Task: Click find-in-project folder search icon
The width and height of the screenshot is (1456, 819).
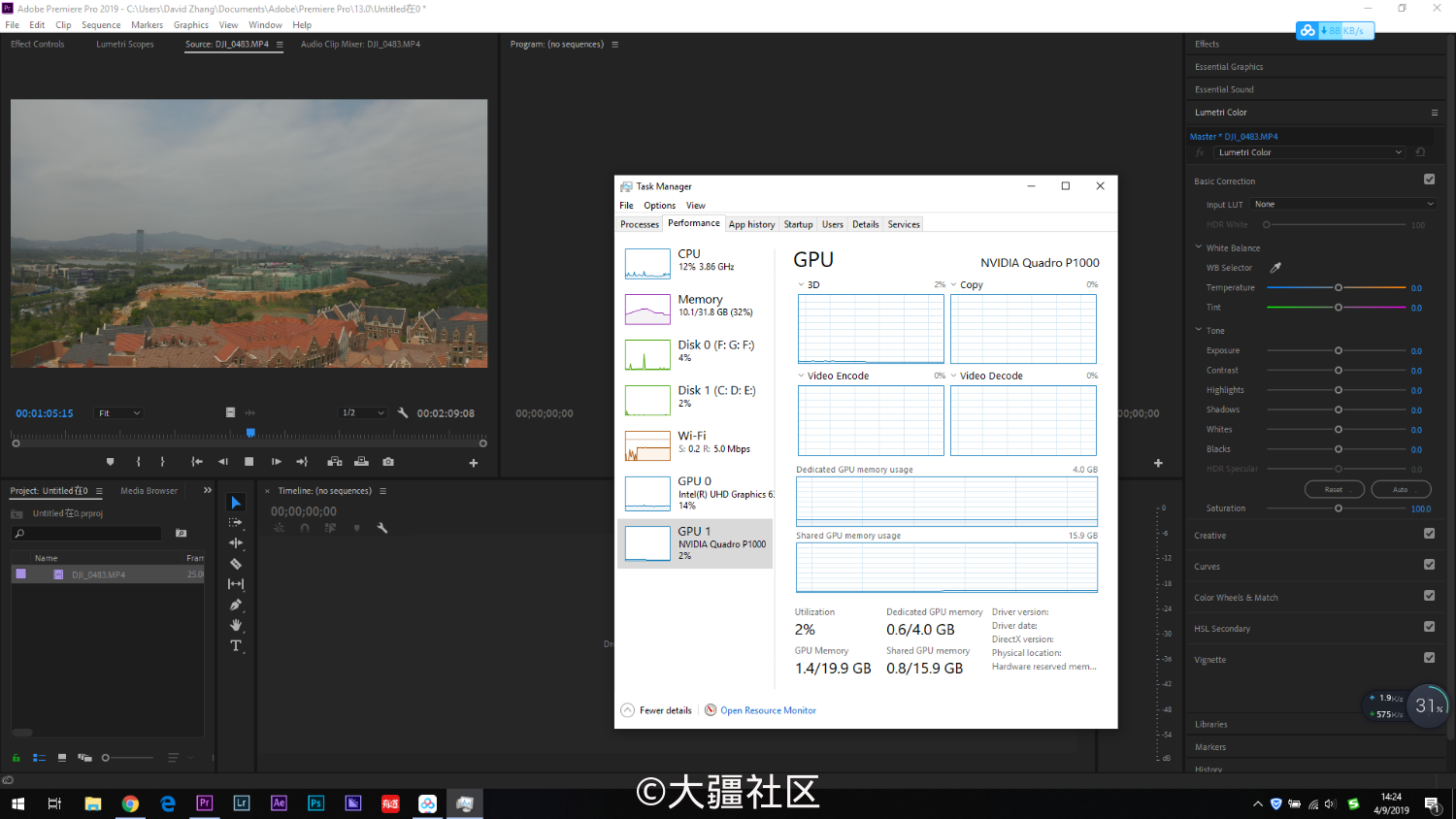Action: click(x=181, y=533)
